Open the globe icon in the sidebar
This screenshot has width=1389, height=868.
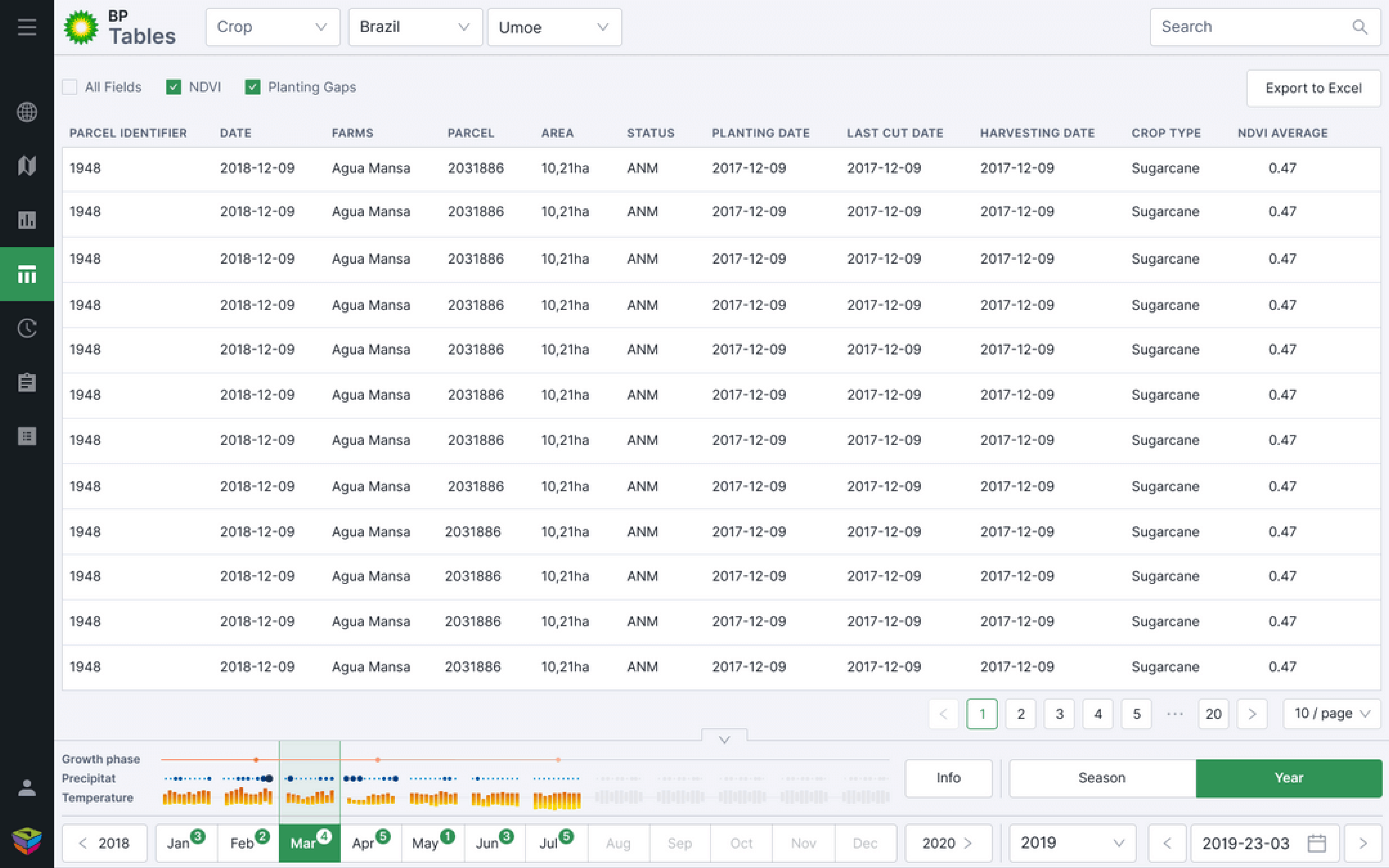[26, 113]
